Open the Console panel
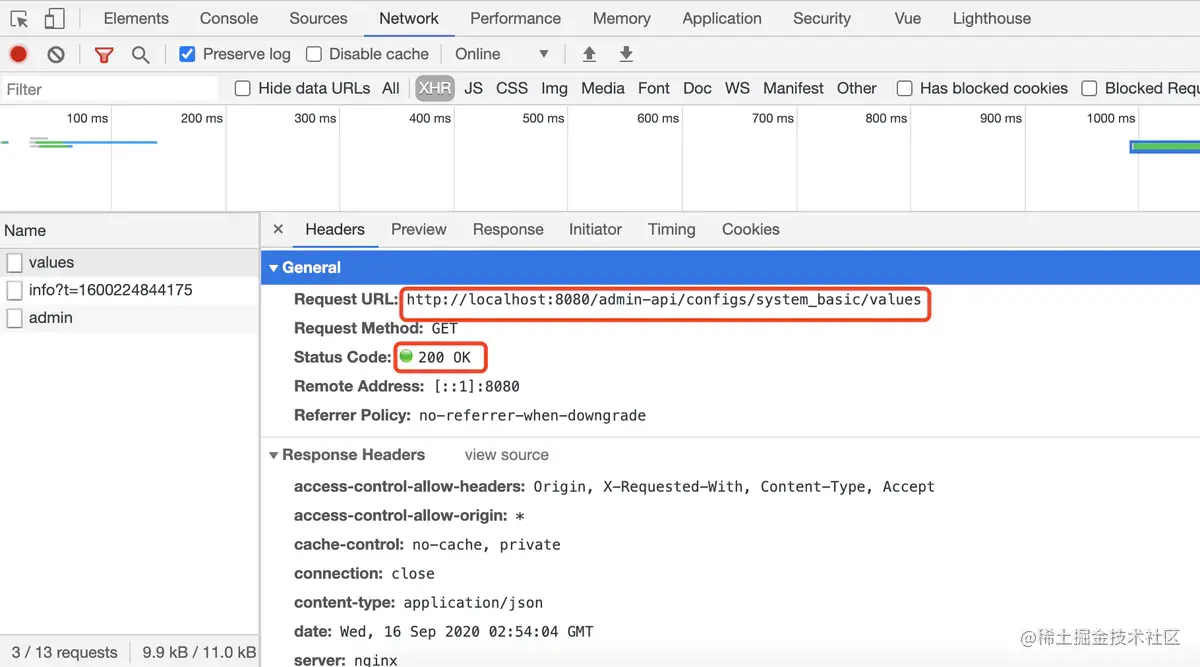1200x667 pixels. click(229, 18)
